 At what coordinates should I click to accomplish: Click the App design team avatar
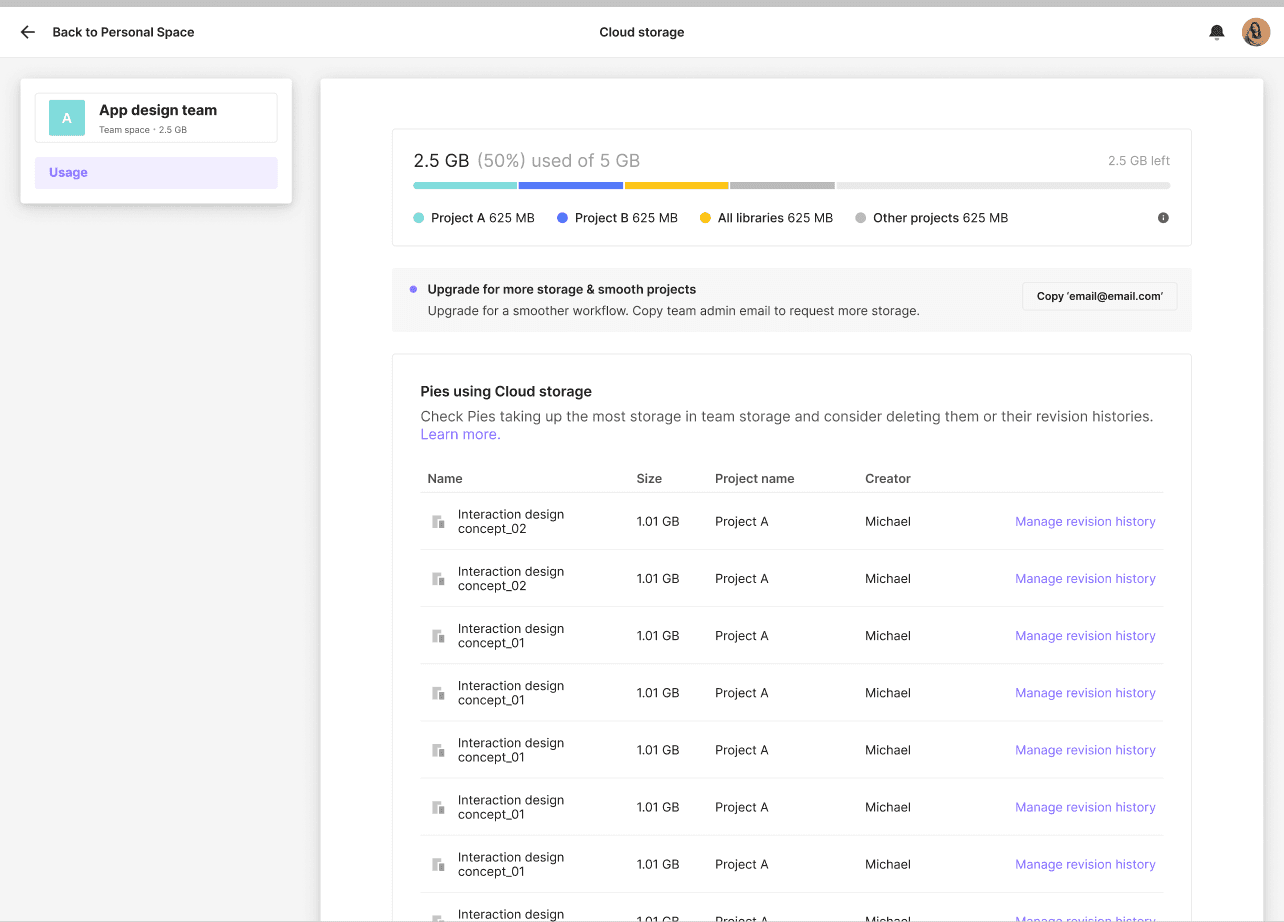(65, 117)
